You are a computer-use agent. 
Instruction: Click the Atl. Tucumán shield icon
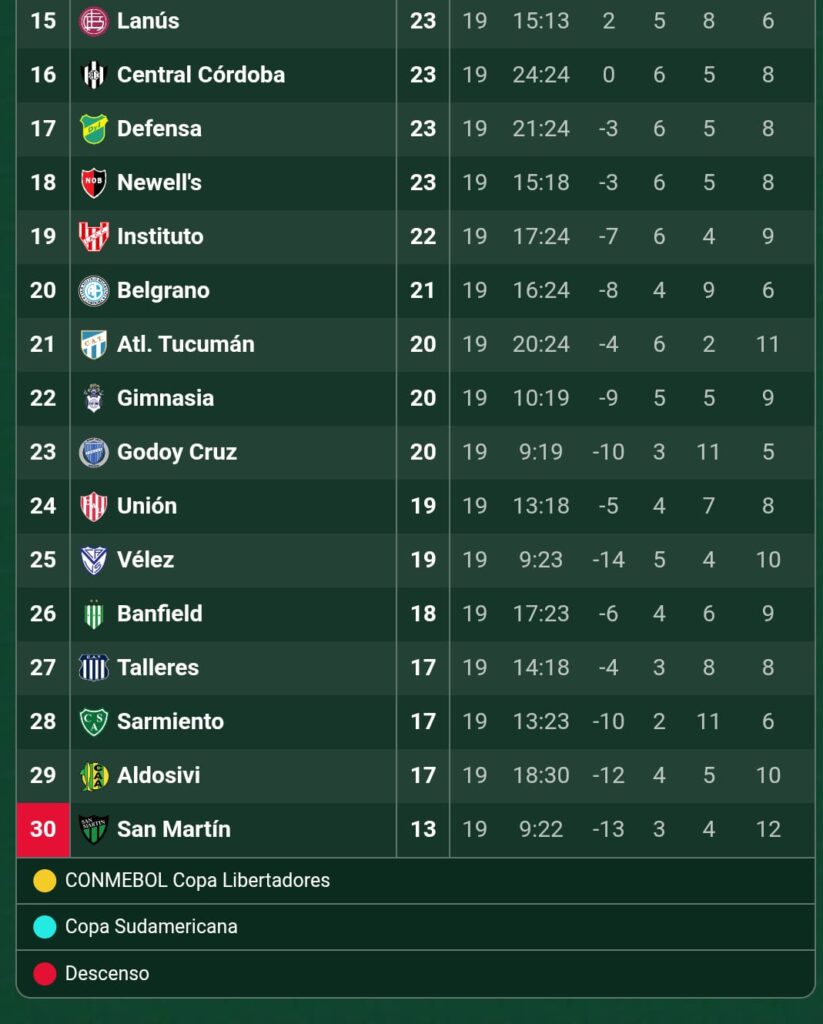click(93, 344)
